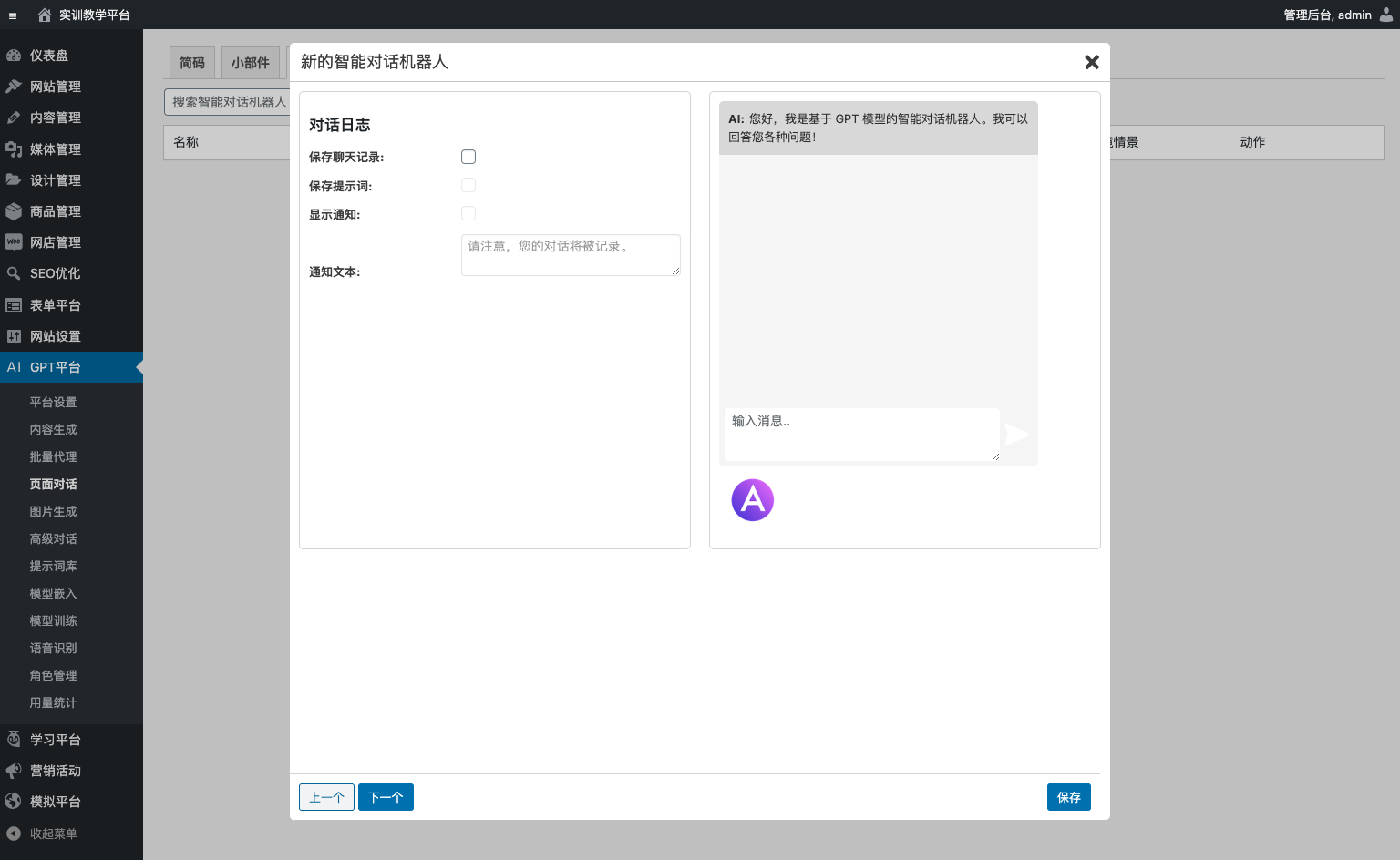This screenshot has width=1400, height=860.
Task: Click the 商品管理 box icon in sidebar
Action: (x=14, y=211)
